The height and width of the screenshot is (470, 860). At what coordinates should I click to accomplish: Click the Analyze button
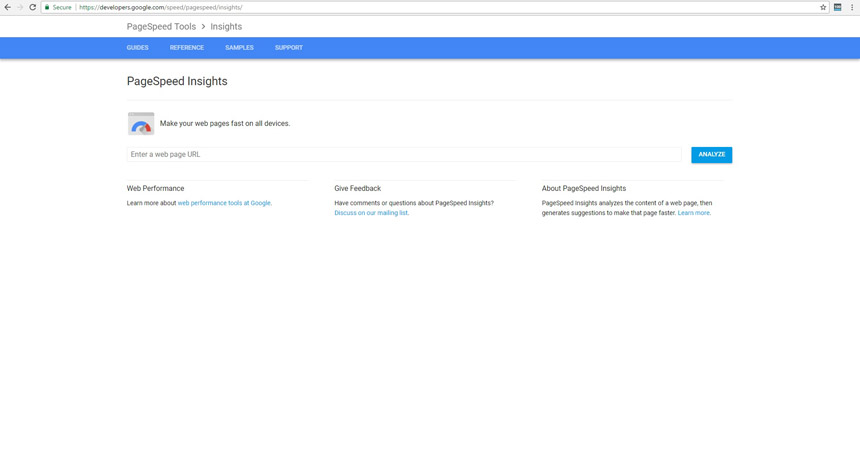pyautogui.click(x=711, y=155)
